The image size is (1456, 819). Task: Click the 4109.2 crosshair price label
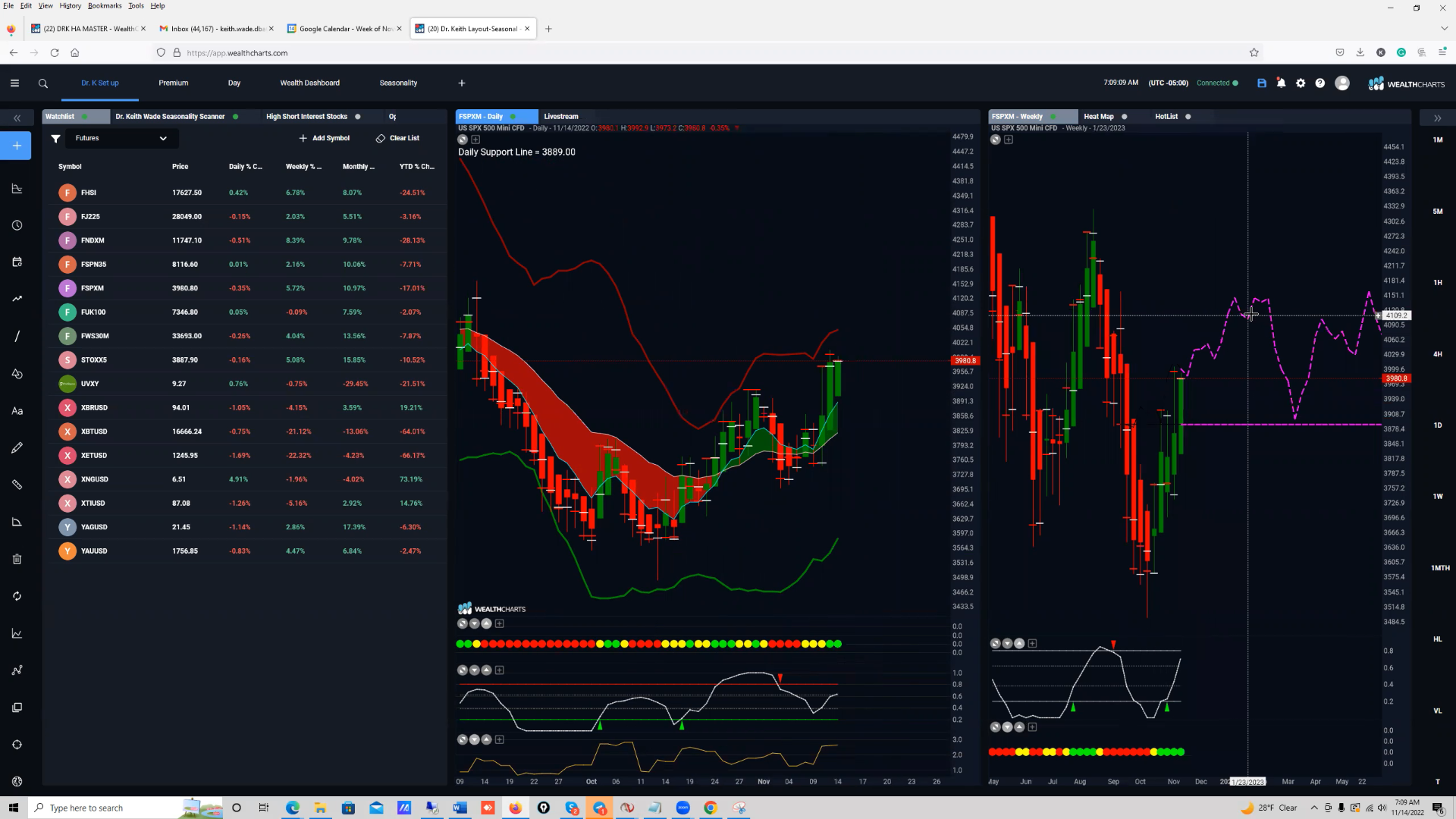1397,315
